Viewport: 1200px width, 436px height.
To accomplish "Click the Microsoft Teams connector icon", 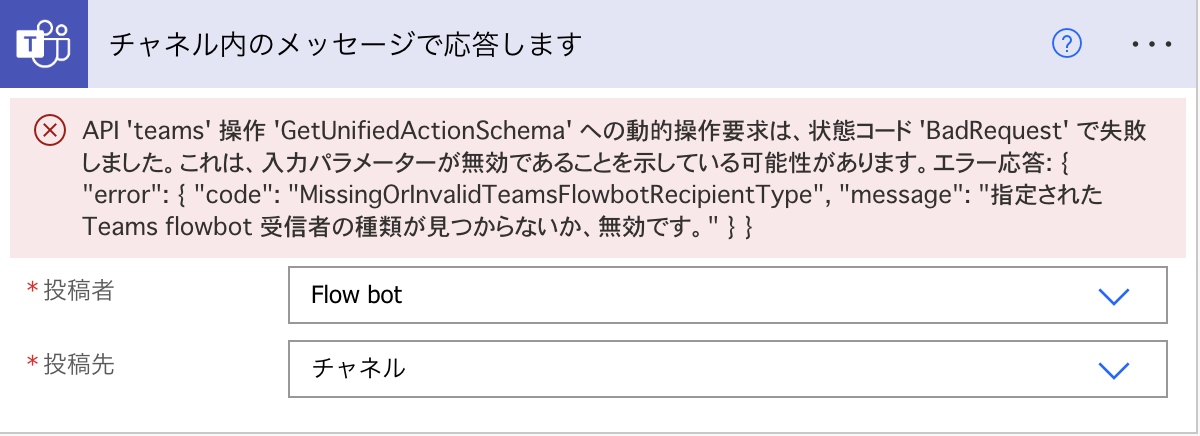I will pyautogui.click(x=44, y=44).
